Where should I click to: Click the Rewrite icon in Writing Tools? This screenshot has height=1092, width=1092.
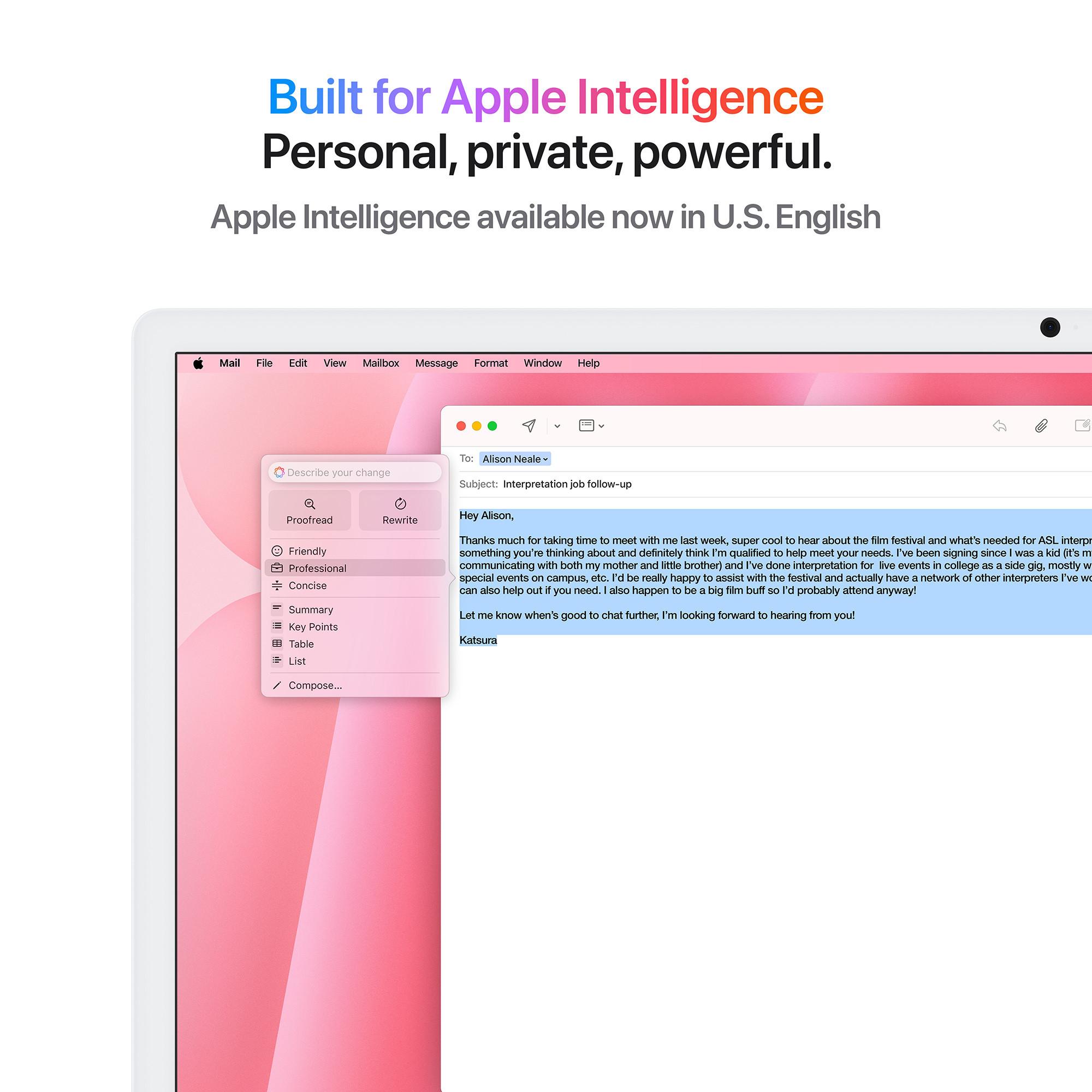coord(399,509)
